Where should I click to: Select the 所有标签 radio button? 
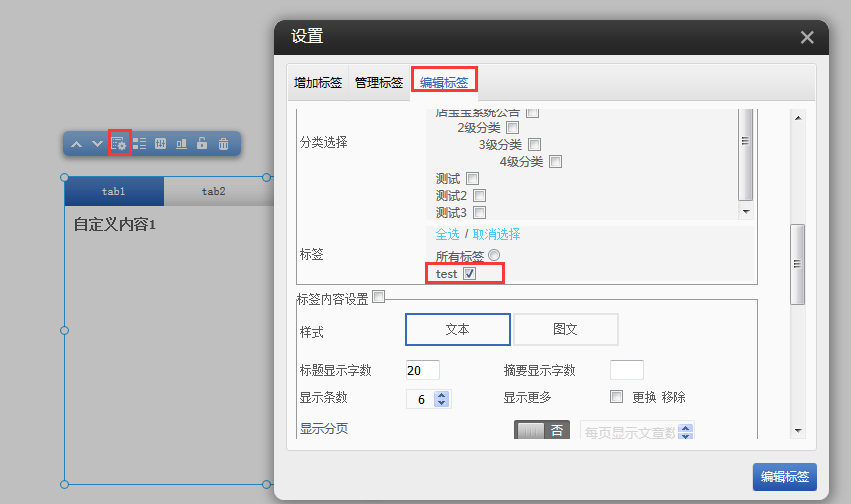pyautogui.click(x=494, y=256)
